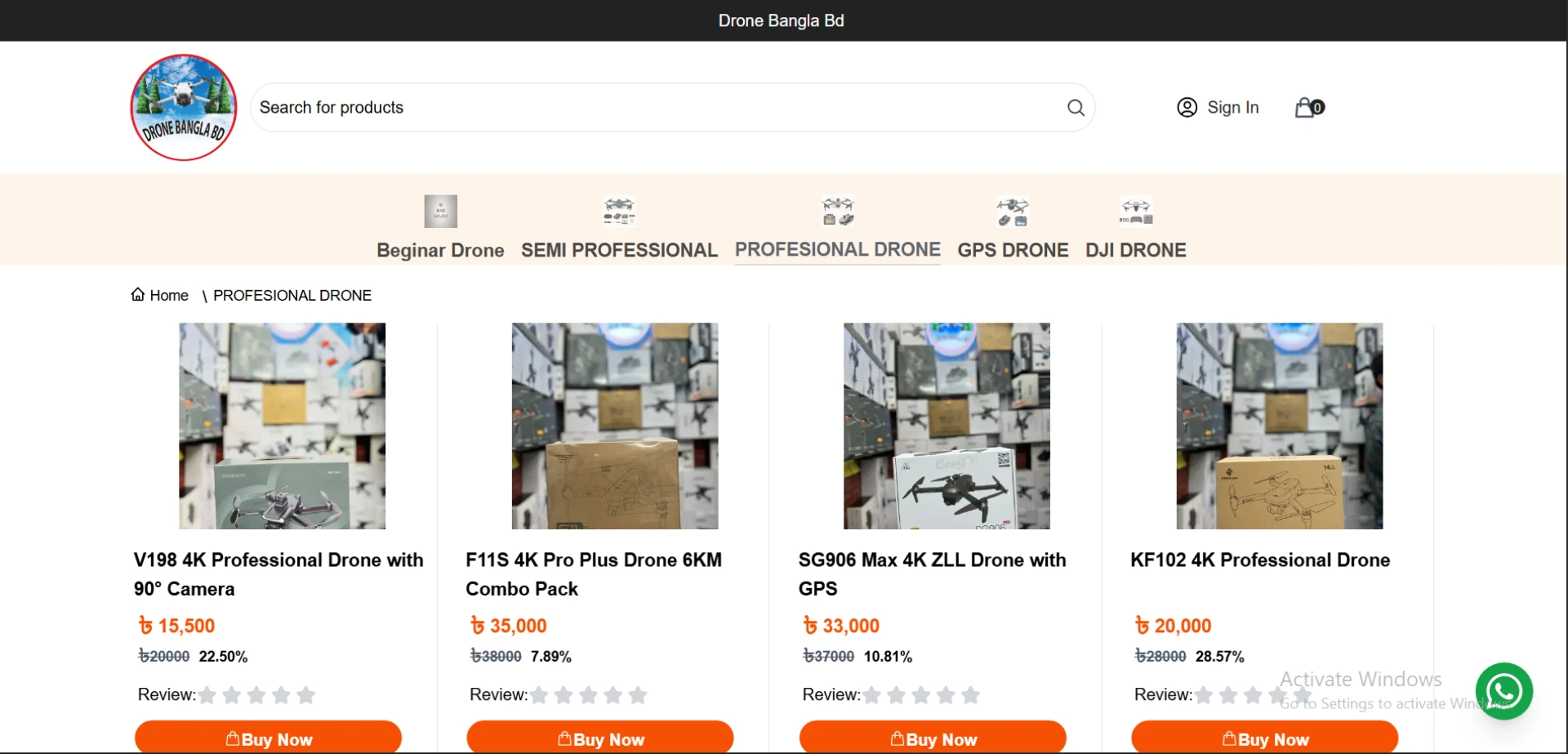Rate KF102 drone with the first star
Viewport: 1568px width, 754px height.
(x=1204, y=695)
